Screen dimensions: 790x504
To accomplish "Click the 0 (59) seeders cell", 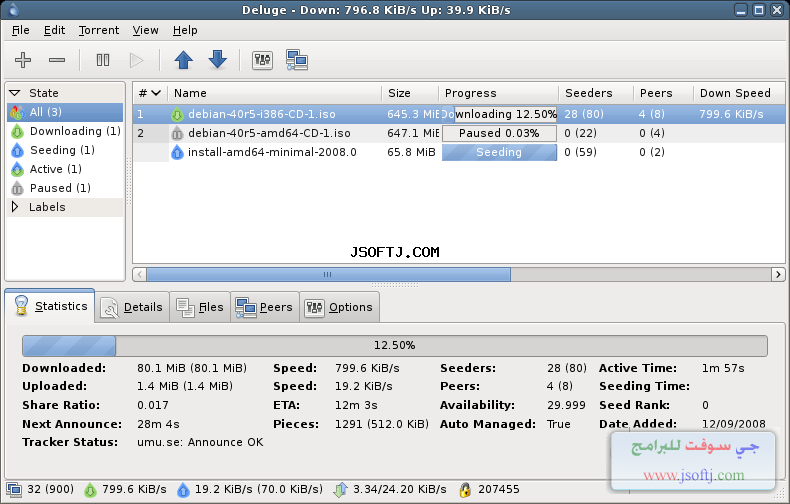I will click(x=580, y=152).
